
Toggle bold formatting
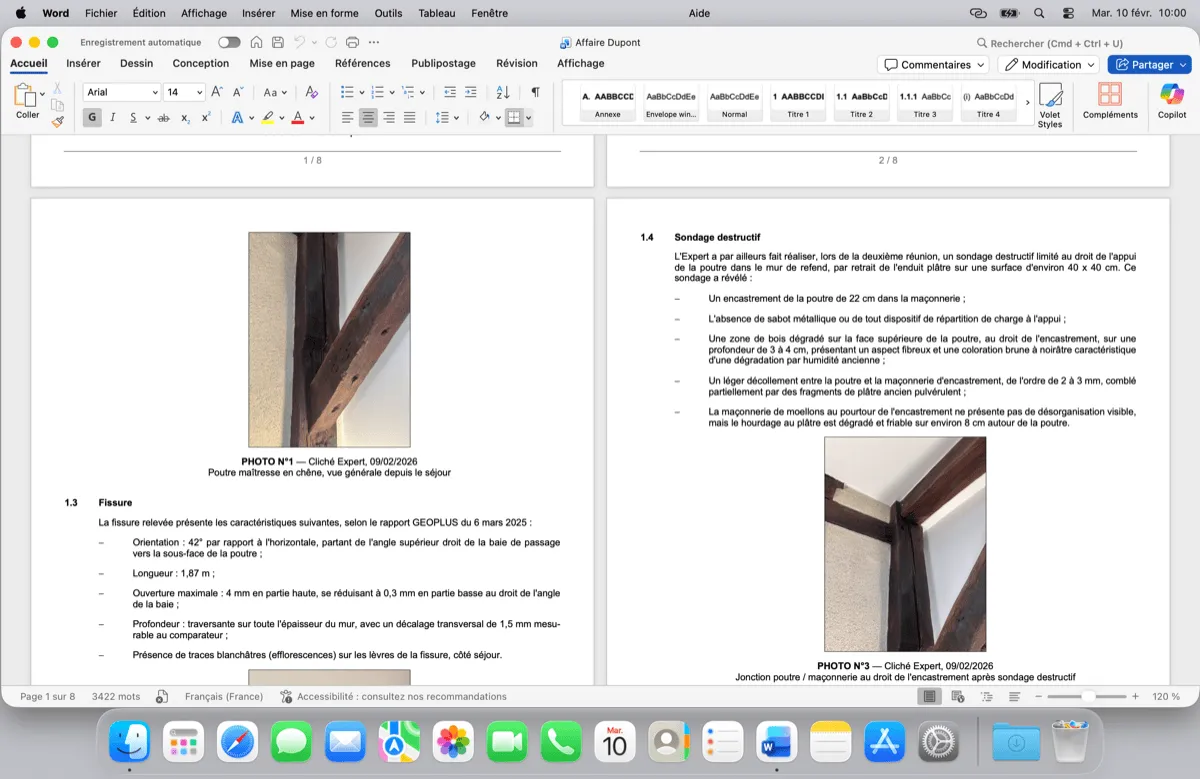91,117
